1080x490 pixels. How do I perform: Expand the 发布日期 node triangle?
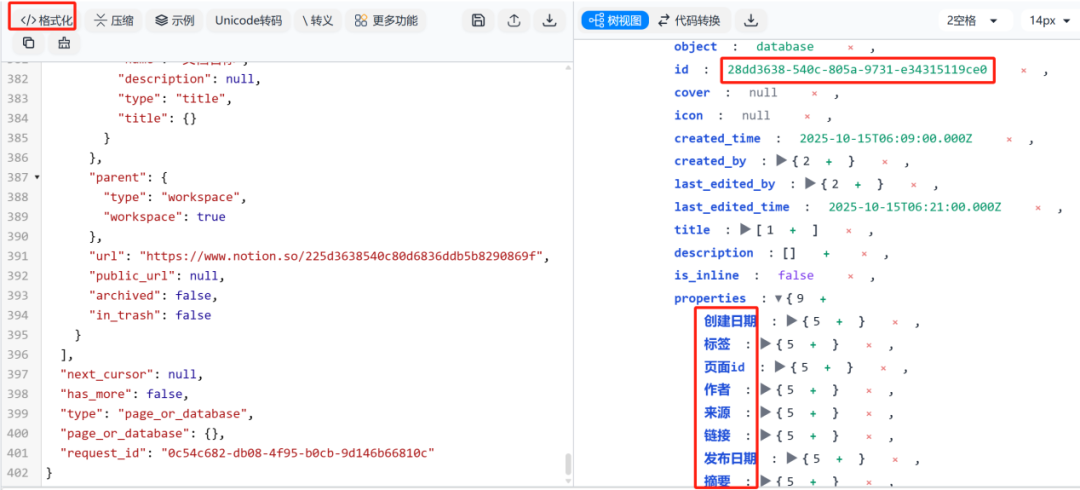791,458
